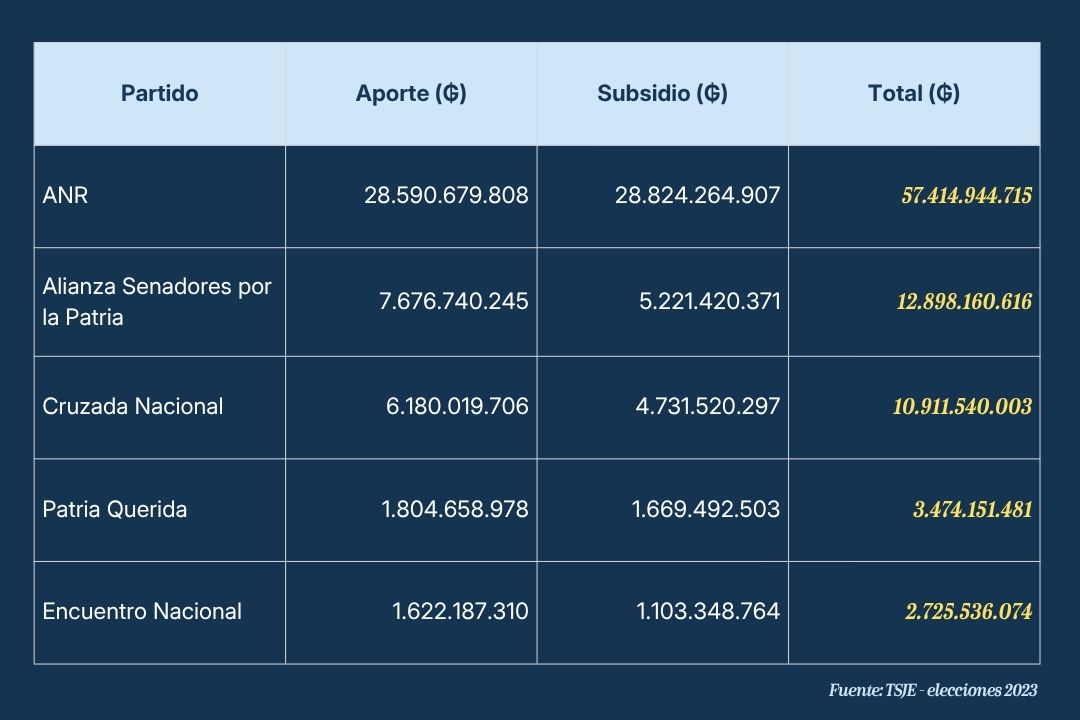Select Alianza Senadores por la Patria cell
1080x720 pixels.
157,302
